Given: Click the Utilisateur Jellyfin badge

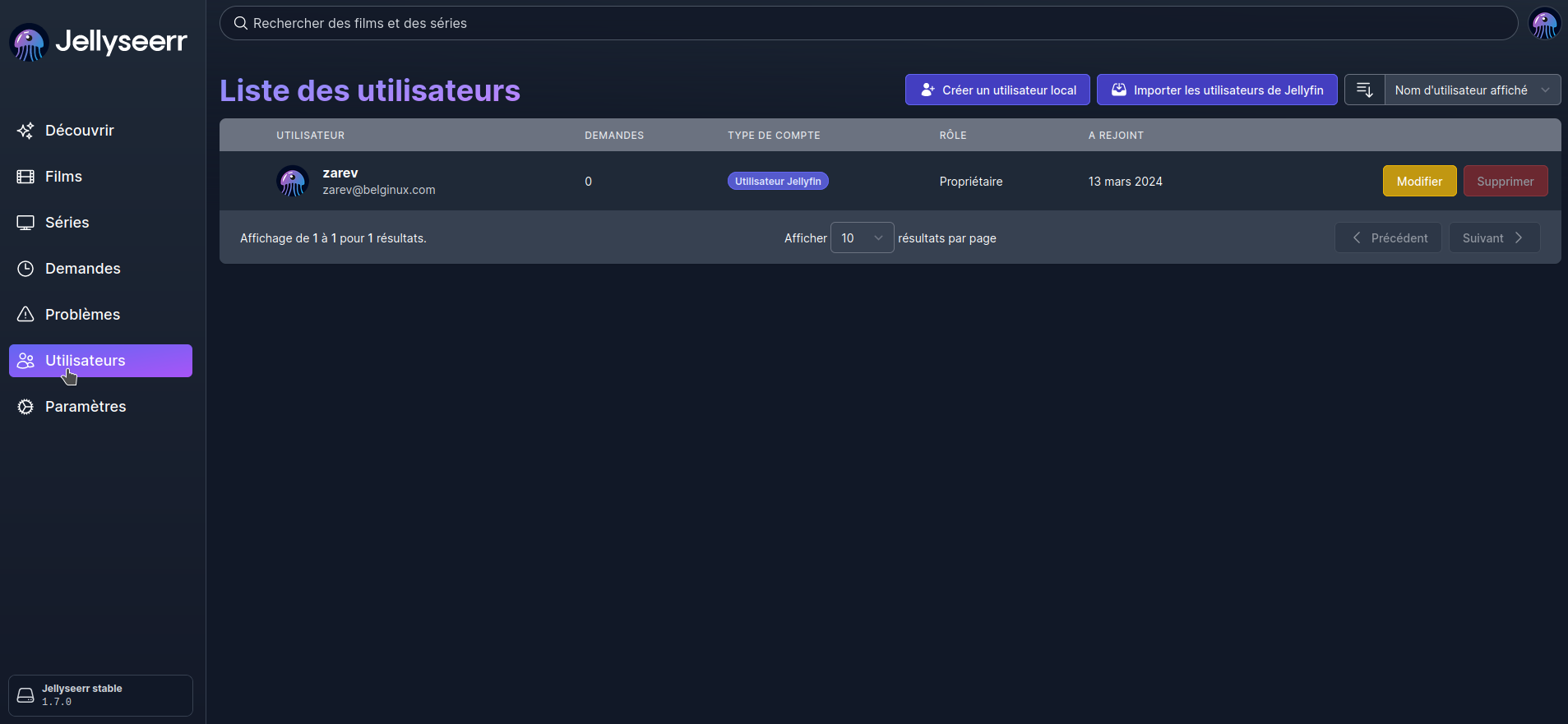Looking at the screenshot, I should (x=778, y=181).
